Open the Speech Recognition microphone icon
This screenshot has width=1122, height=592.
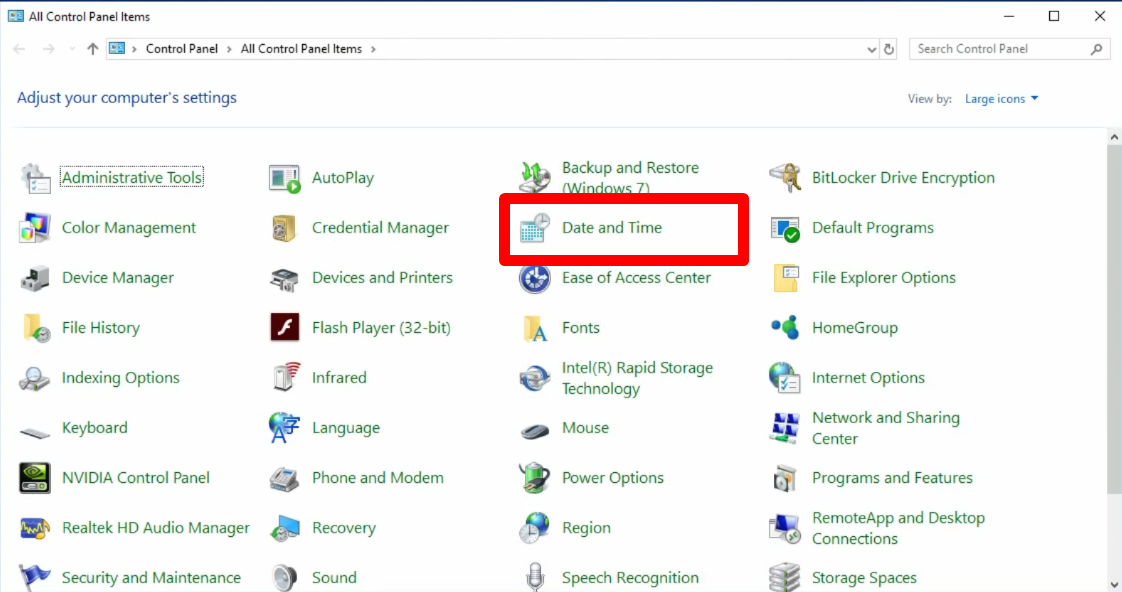(x=535, y=577)
